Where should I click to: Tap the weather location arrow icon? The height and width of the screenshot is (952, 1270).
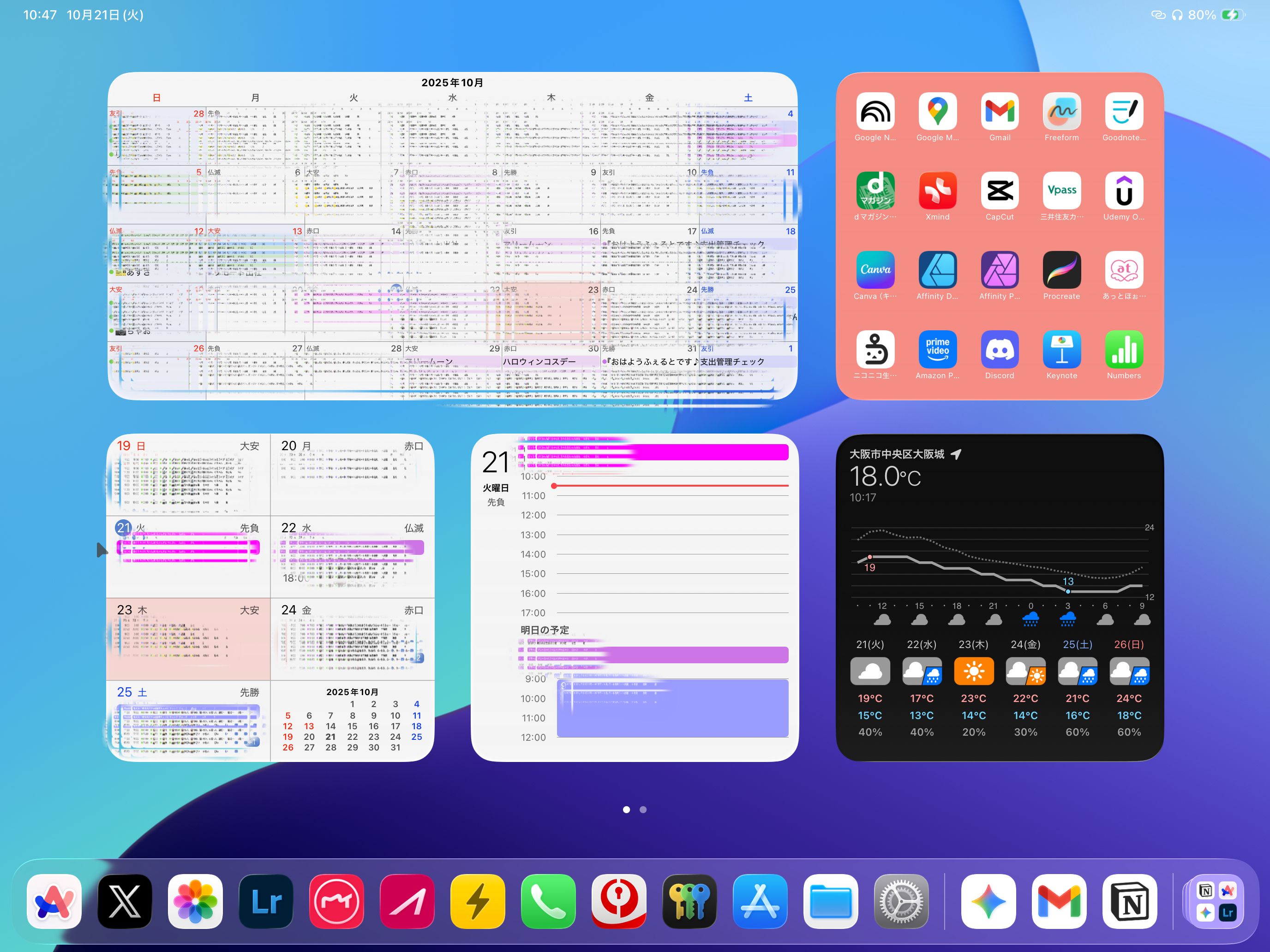click(956, 454)
